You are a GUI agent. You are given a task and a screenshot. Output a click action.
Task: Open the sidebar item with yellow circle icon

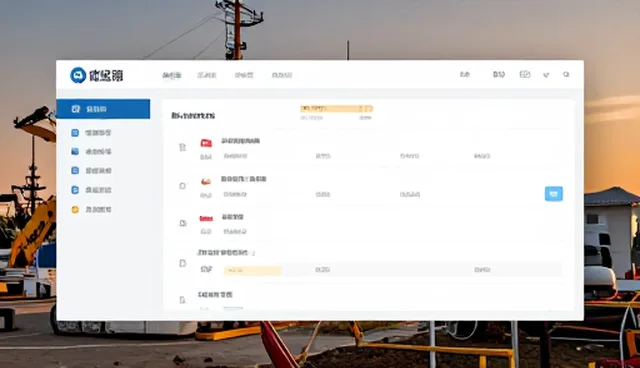[x=92, y=209]
